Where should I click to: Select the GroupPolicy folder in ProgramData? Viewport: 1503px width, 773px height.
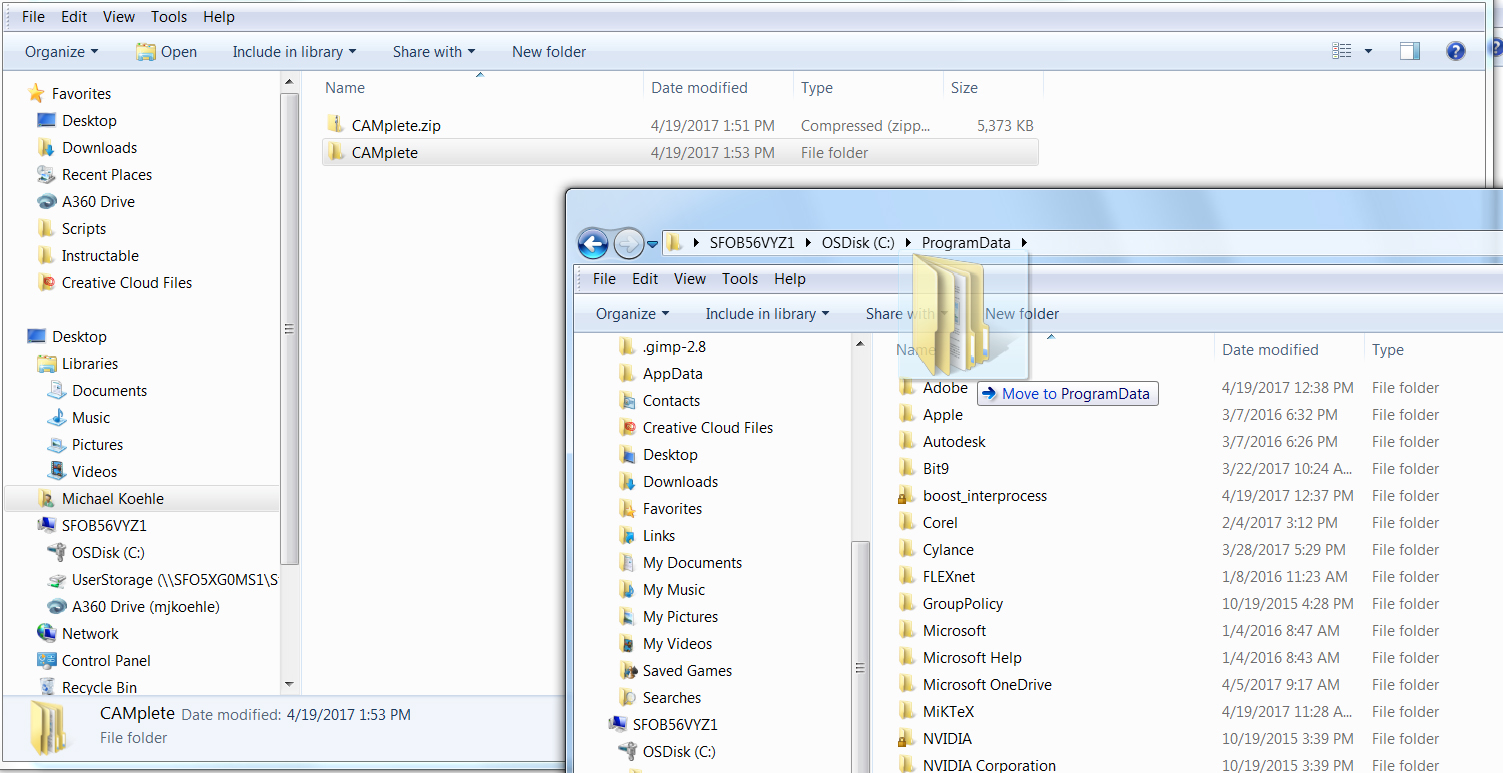(963, 603)
